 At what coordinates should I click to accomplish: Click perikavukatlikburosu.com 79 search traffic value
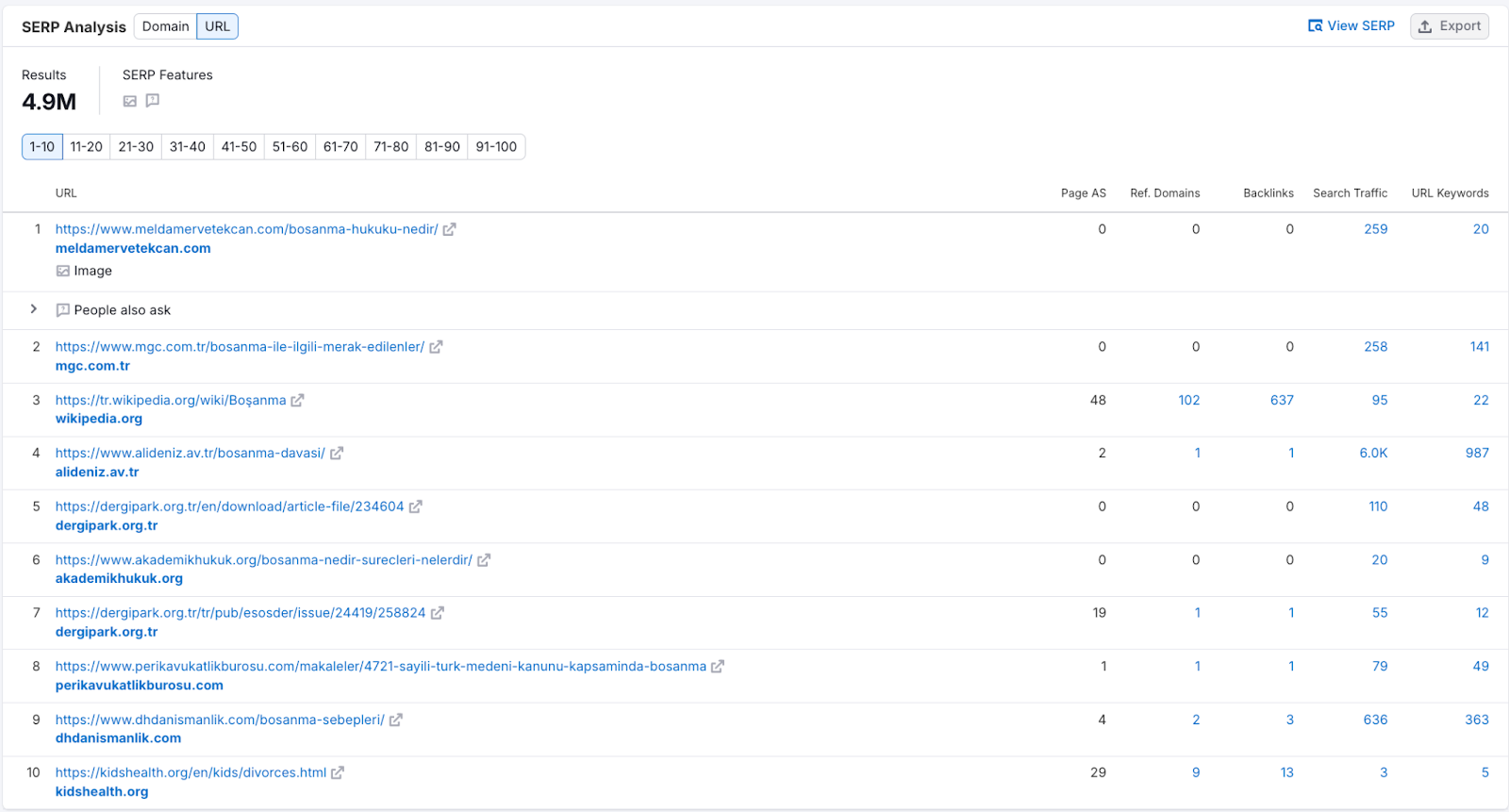pos(1380,667)
